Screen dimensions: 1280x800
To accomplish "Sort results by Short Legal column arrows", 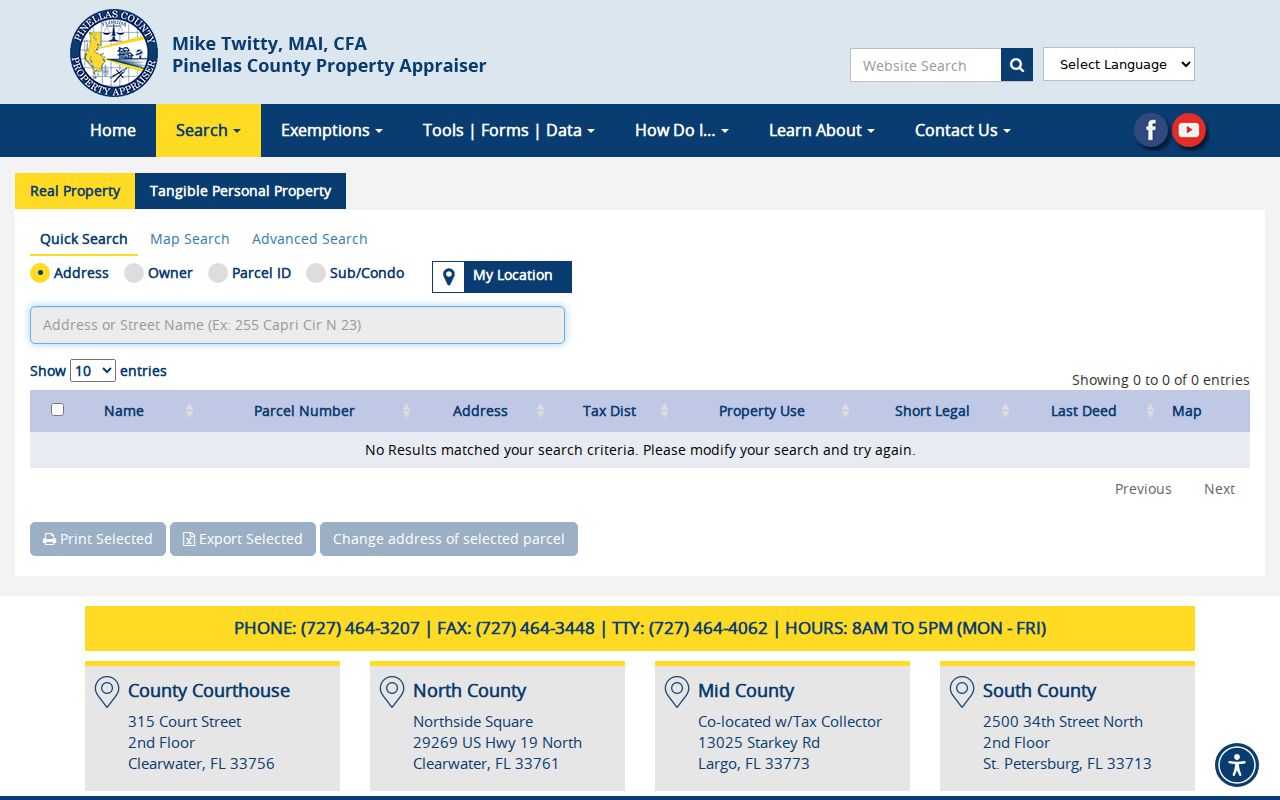I will [x=1005, y=411].
